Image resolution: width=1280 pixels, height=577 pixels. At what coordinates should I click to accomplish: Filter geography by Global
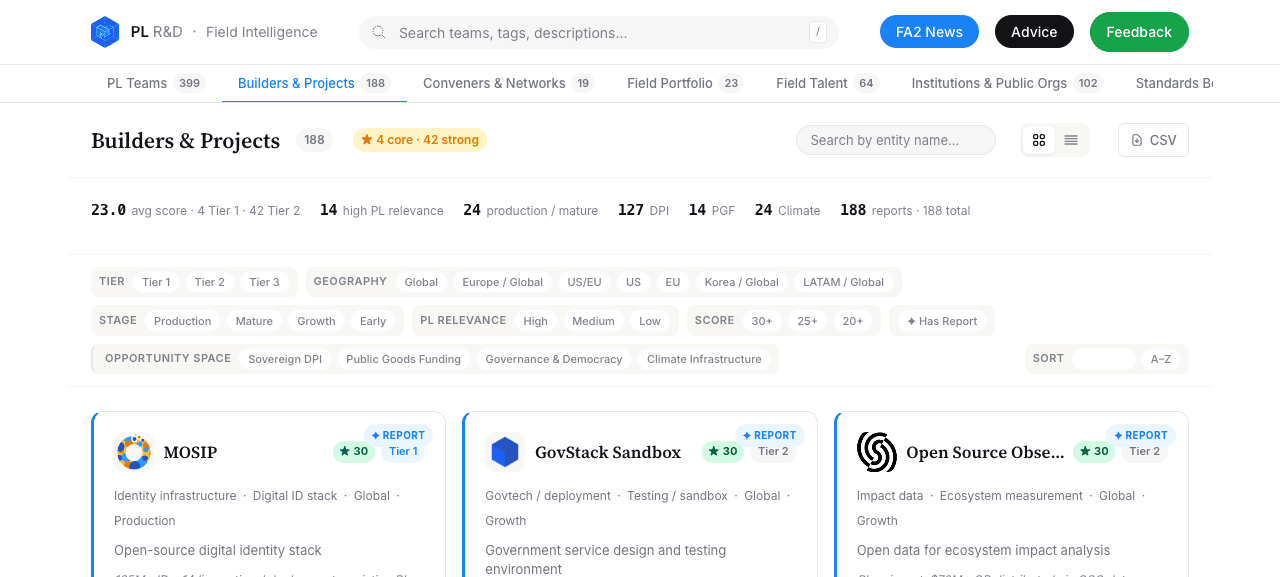pyautogui.click(x=421, y=282)
